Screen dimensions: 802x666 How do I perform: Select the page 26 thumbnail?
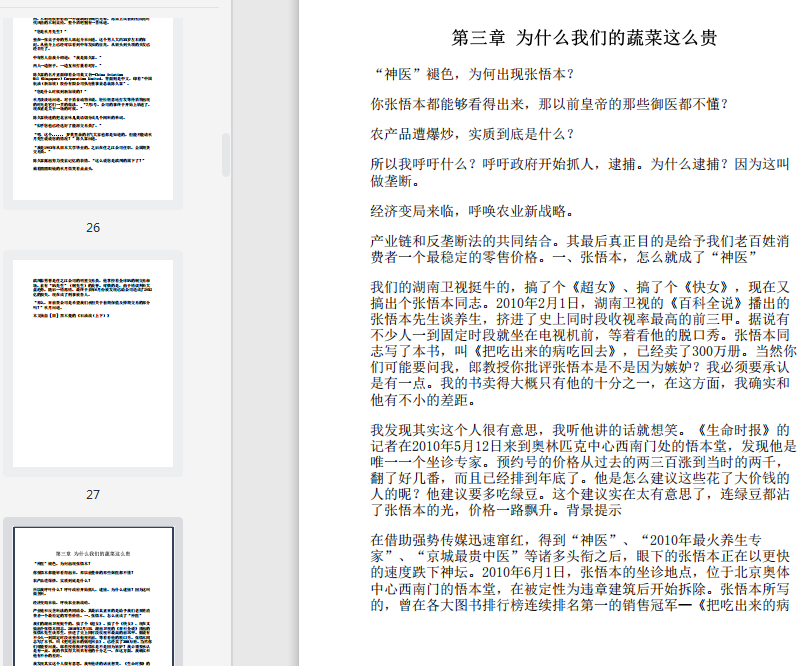(93, 108)
